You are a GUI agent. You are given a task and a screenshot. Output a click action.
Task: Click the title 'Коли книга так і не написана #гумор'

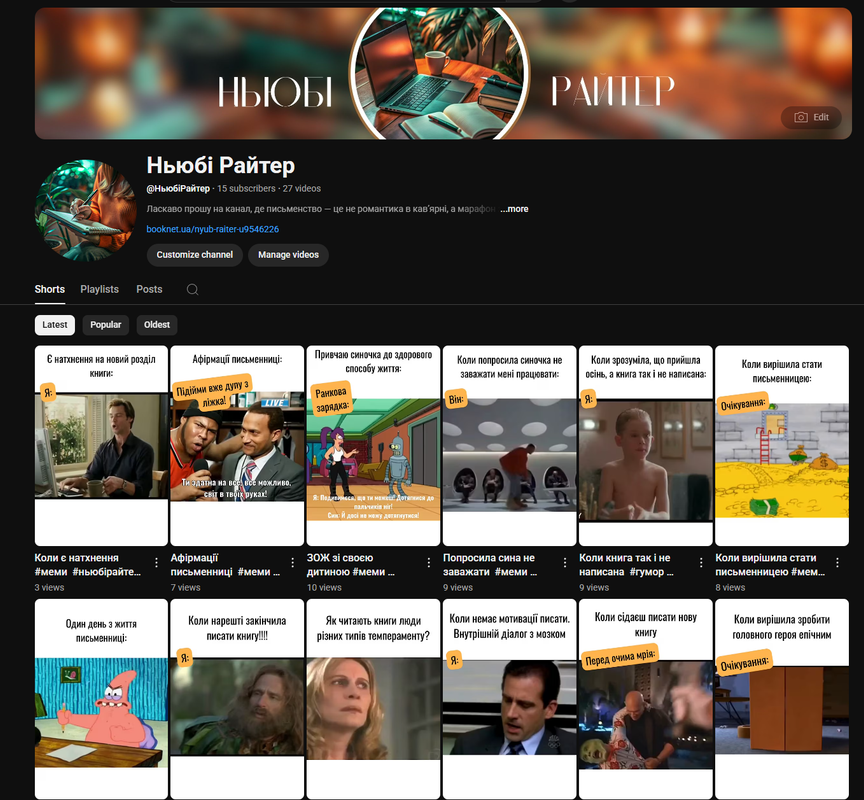tap(627, 565)
